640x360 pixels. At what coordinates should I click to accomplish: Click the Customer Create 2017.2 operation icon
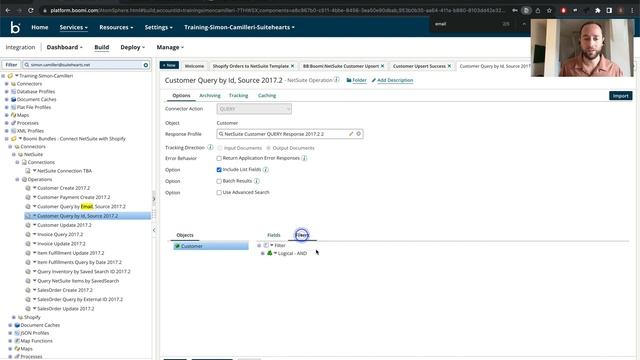tap(28, 188)
